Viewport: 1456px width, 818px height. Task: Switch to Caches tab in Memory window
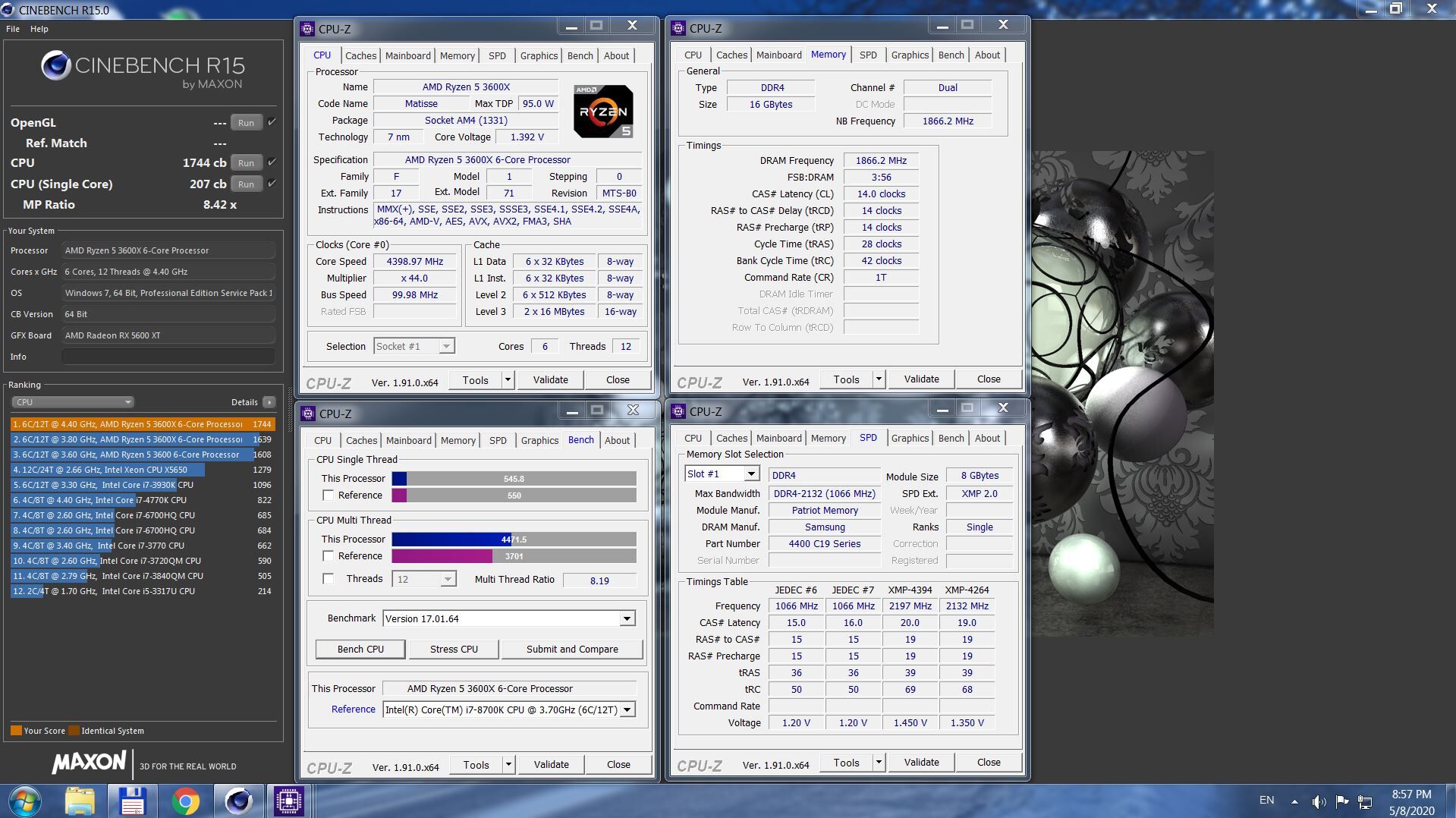tap(731, 55)
